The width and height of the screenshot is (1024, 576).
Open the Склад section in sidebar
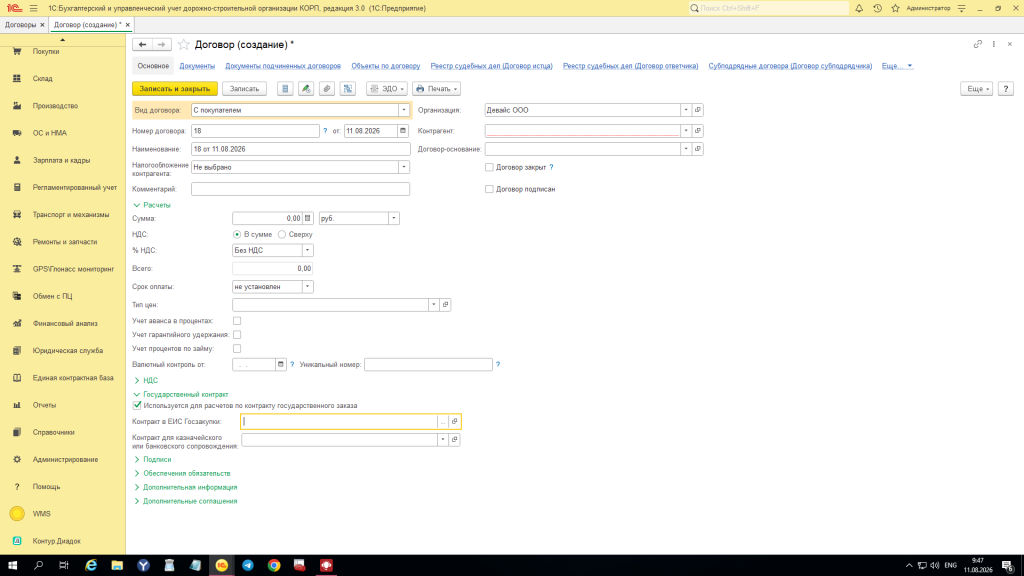coord(42,78)
